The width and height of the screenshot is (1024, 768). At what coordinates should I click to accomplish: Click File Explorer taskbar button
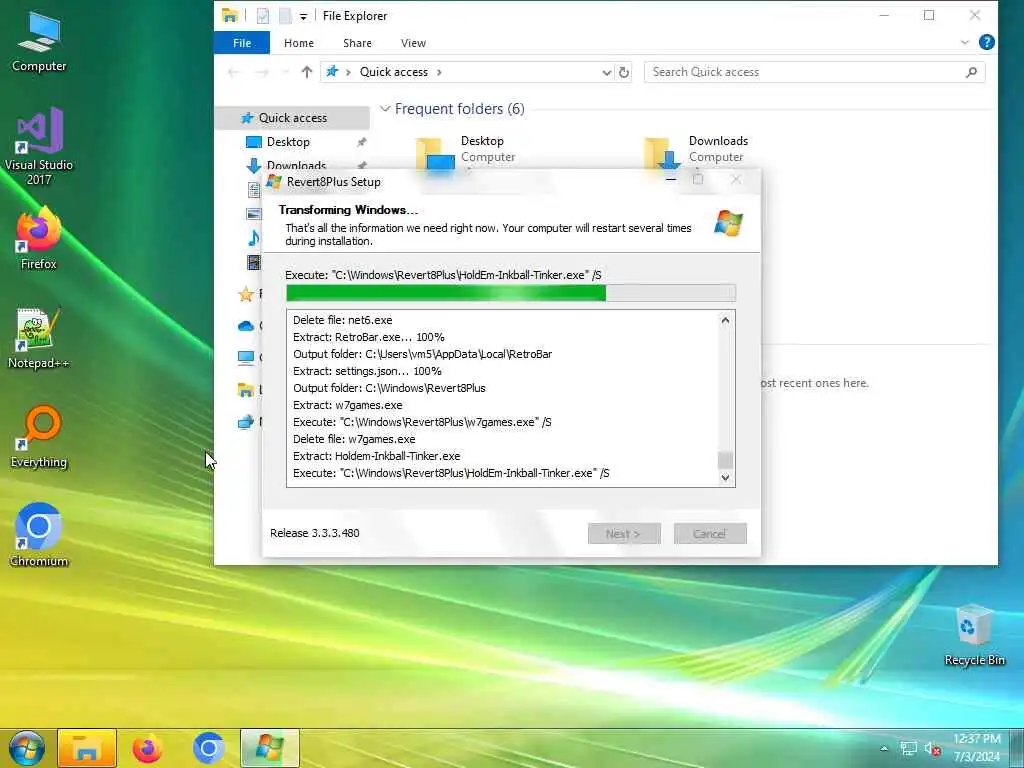point(87,748)
